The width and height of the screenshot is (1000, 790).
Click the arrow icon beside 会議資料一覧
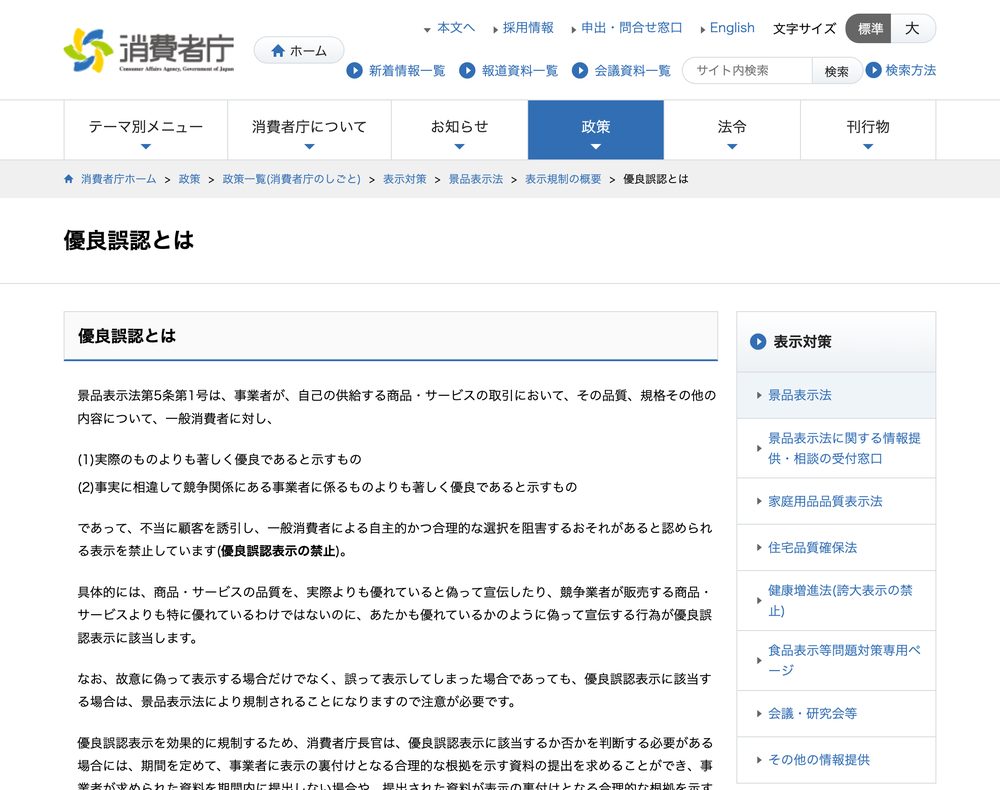(x=580, y=70)
